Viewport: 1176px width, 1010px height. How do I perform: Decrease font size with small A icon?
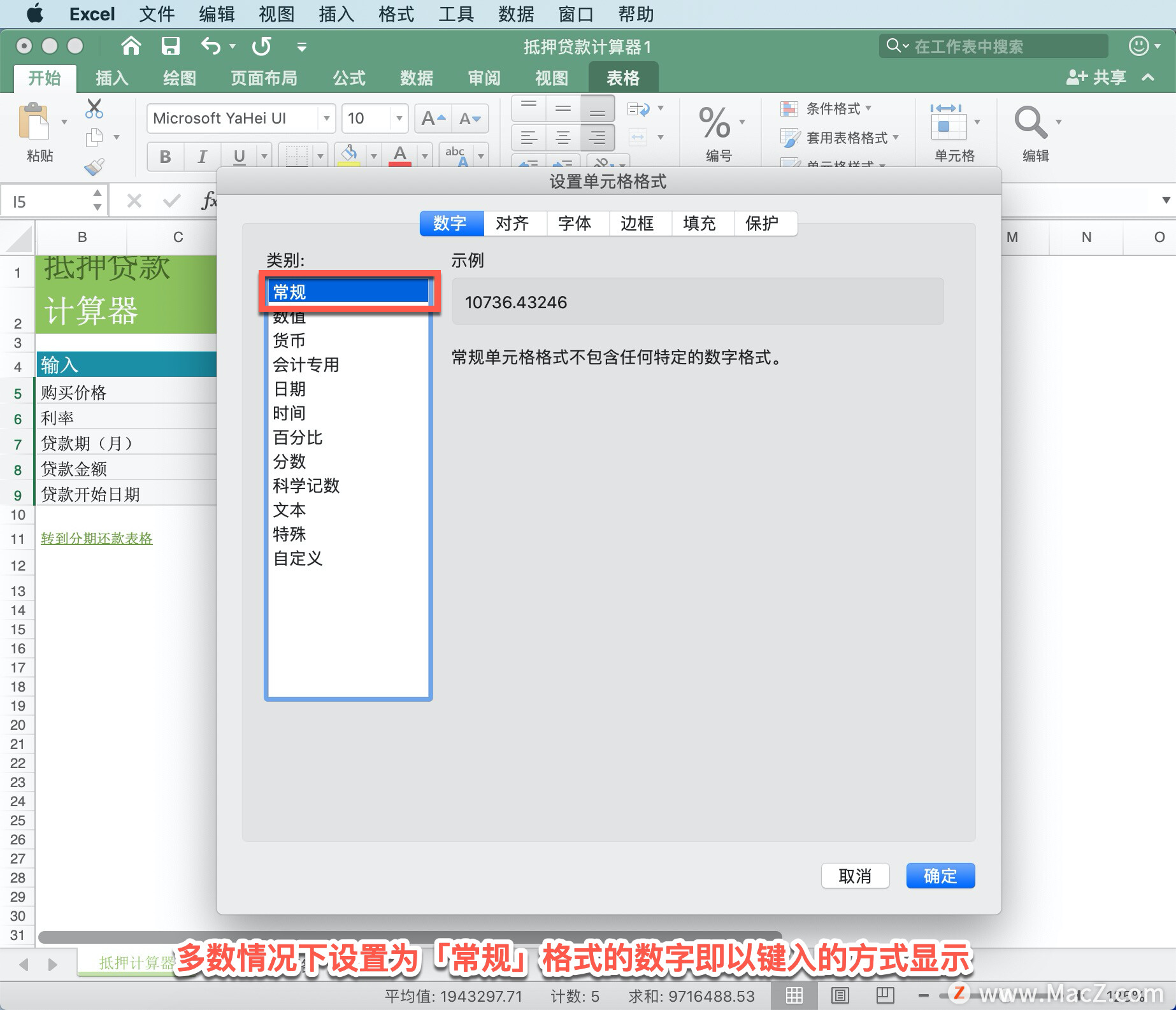470,118
